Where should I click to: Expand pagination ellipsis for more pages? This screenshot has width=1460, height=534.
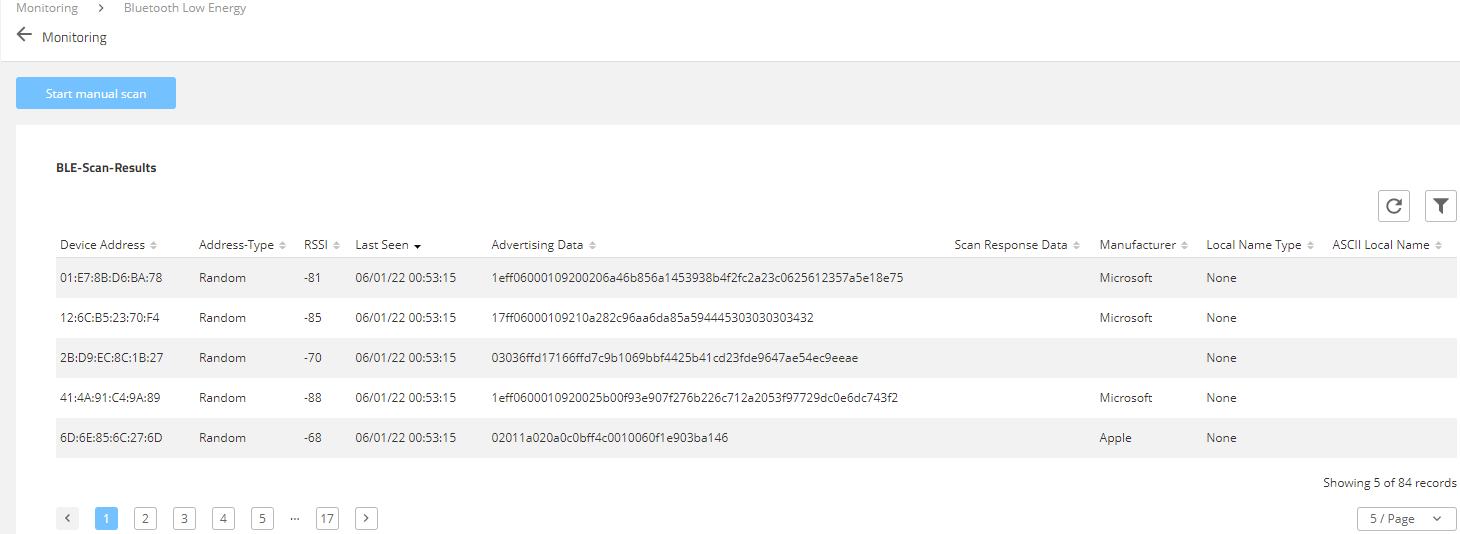(294, 518)
